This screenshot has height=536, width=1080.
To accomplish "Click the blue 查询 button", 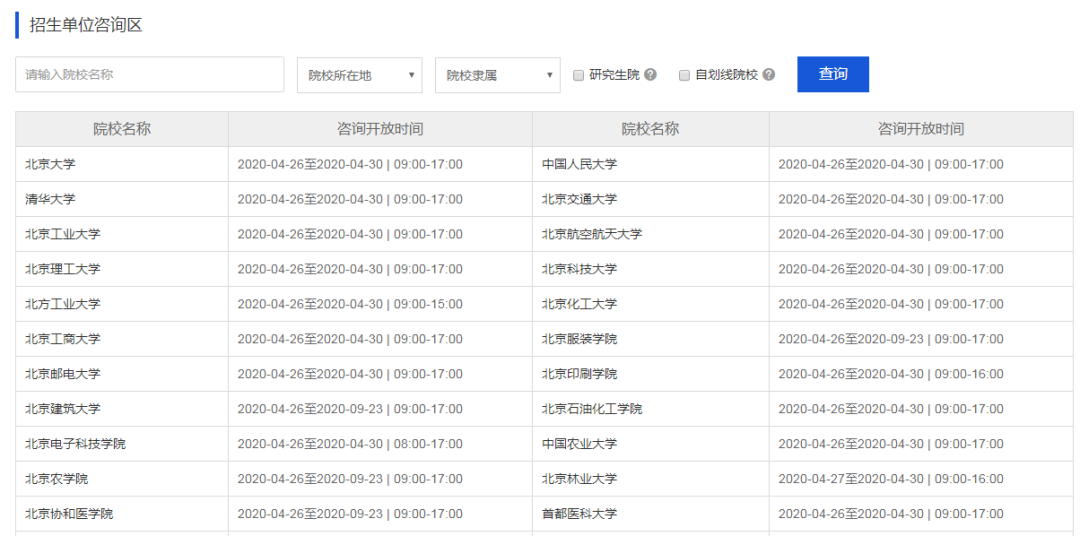I will click(x=833, y=74).
